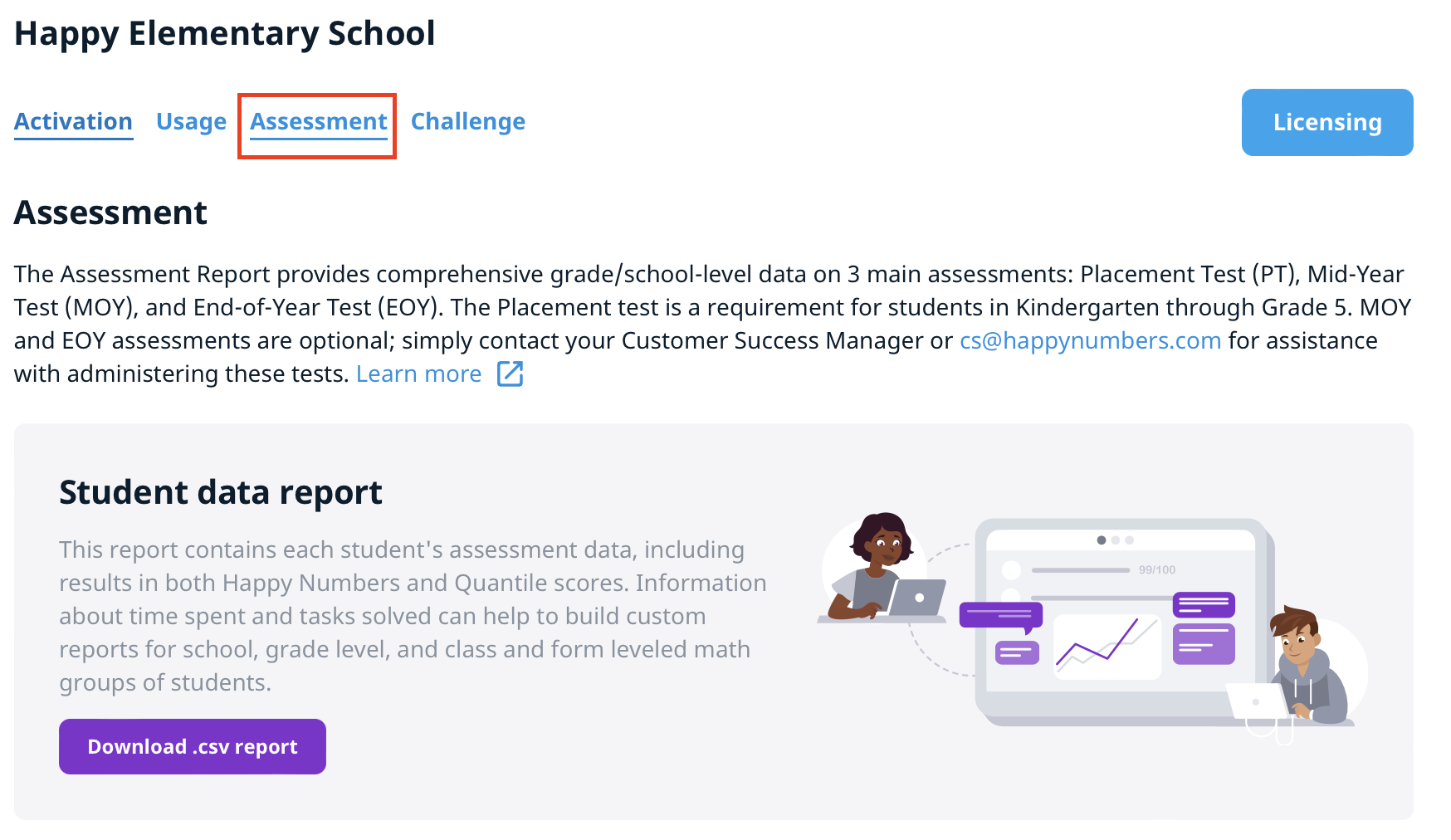Click the 99/100 score label
The height and width of the screenshot is (840, 1451).
coord(1156,570)
